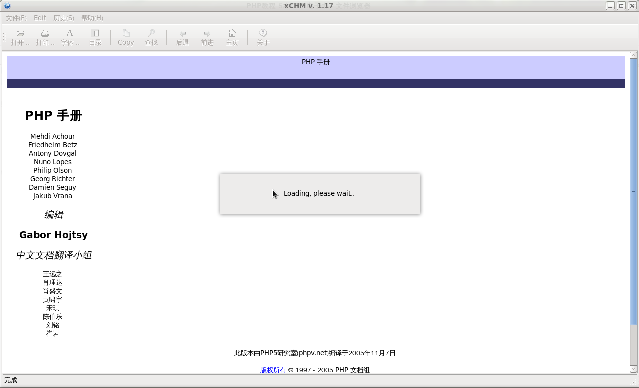Image resolution: width=639 pixels, height=388 pixels.
Task: Click the author name 'Mehdi Achour'
Action: tap(53, 136)
